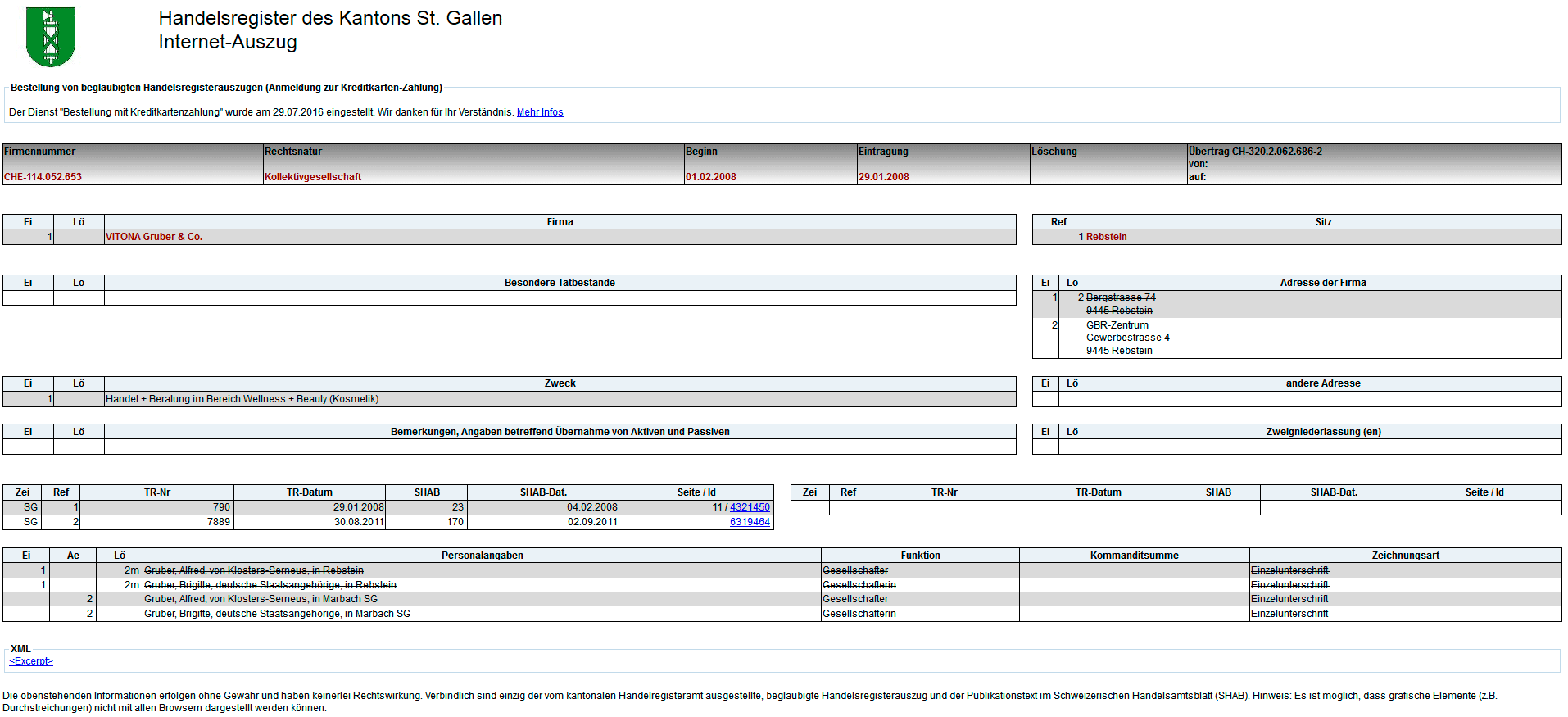Click the struck-through address Bergstrasse 74
The height and width of the screenshot is (717, 1568).
click(x=1121, y=297)
